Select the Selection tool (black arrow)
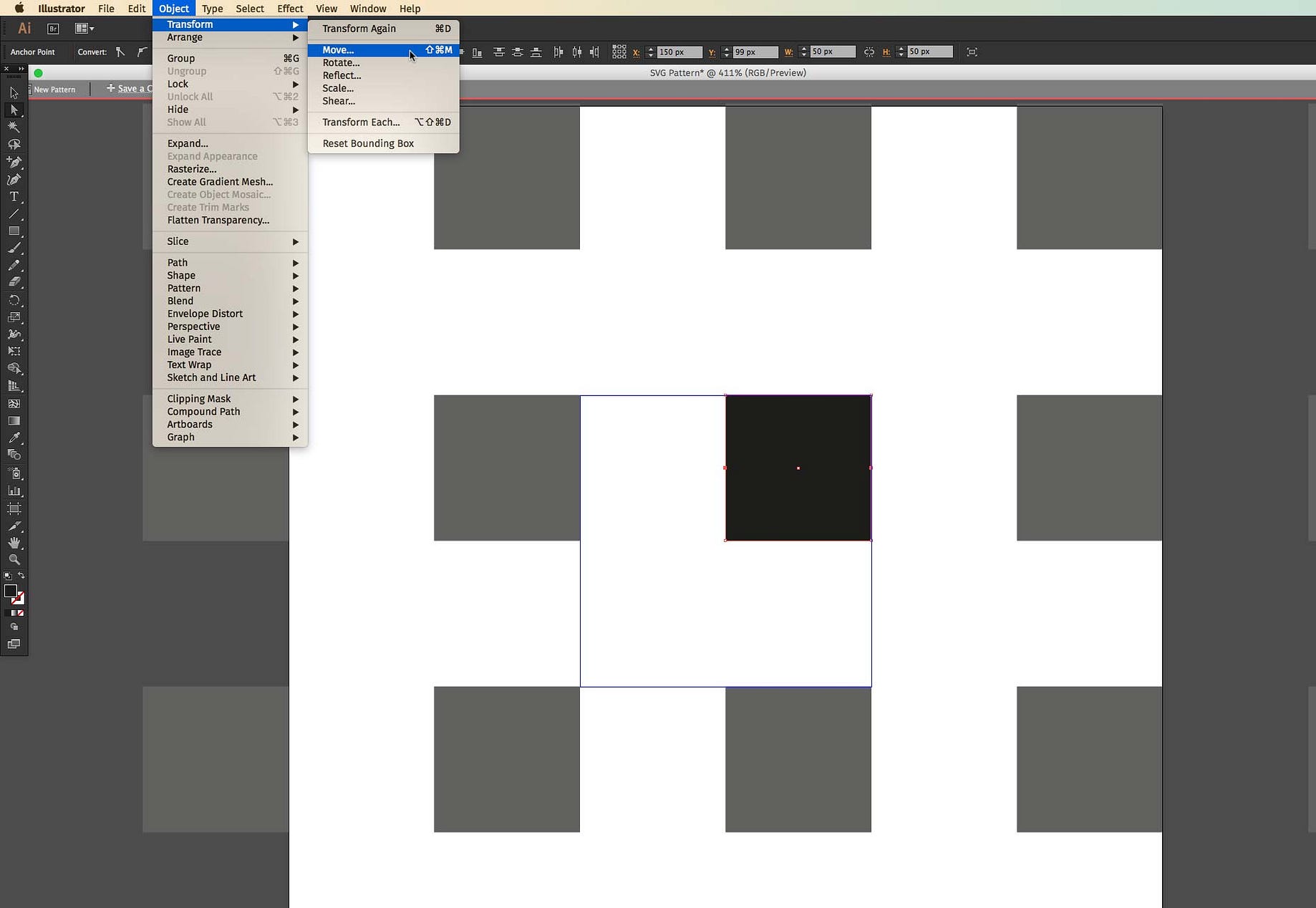The height and width of the screenshot is (908, 1316). 14,93
